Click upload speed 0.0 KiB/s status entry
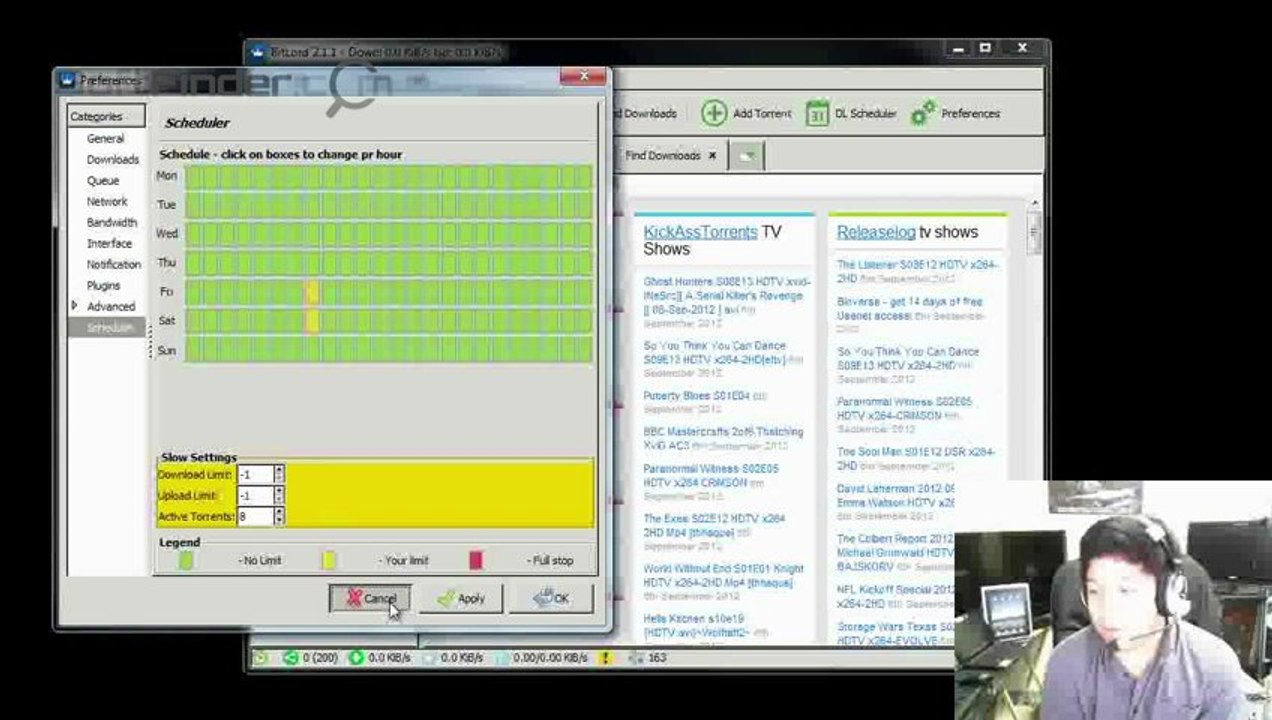Viewport: 1272px width, 720px height. pos(453,658)
